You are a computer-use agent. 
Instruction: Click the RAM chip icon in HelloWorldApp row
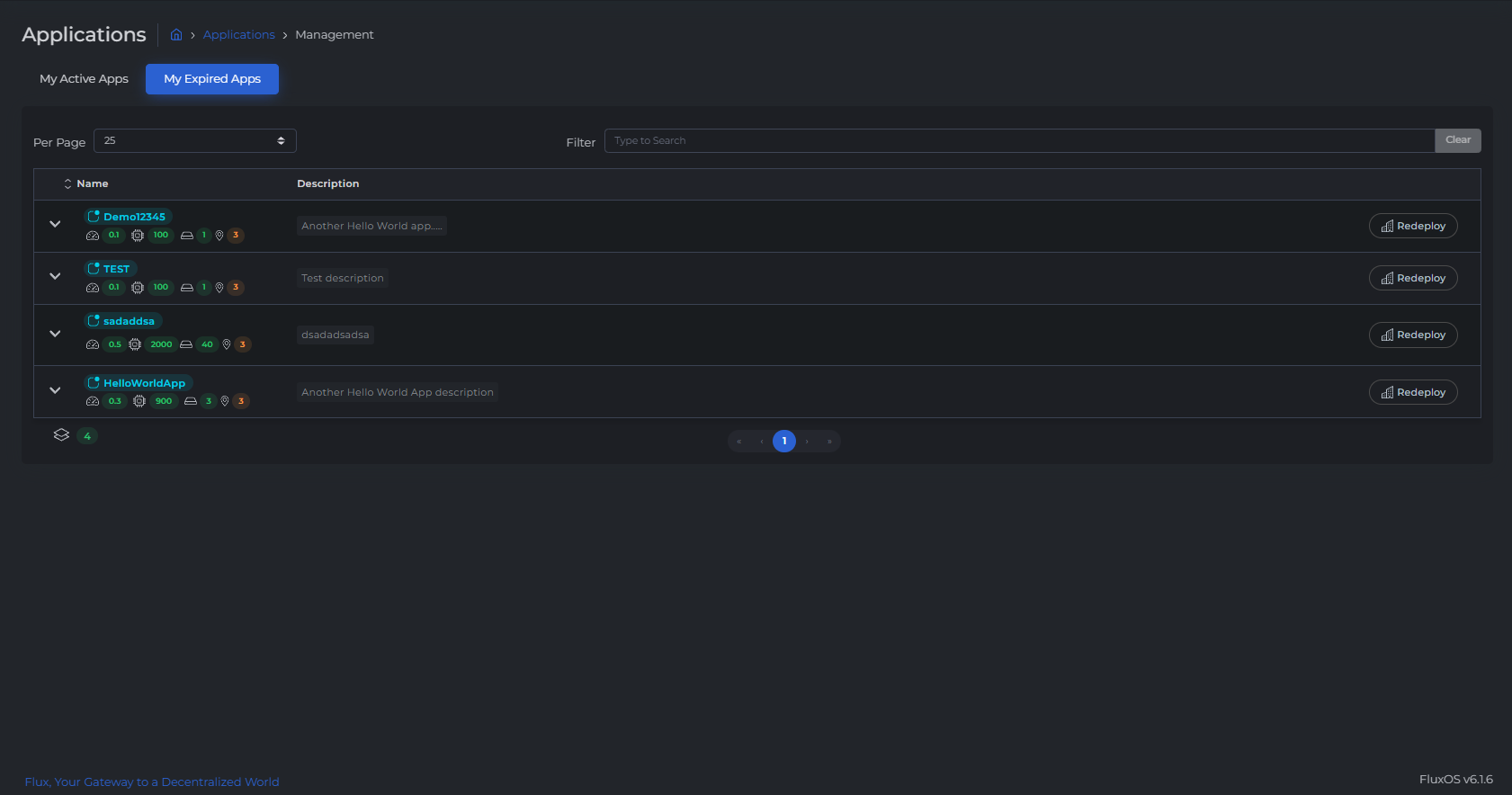[x=139, y=401]
